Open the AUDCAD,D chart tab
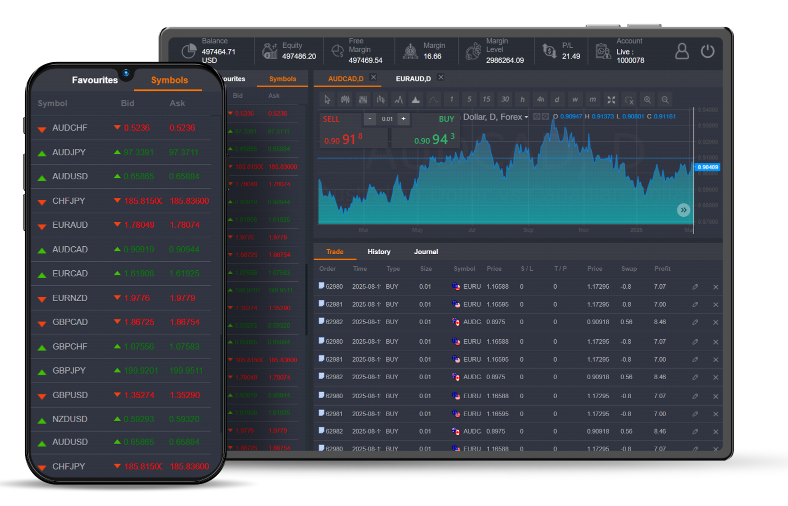This screenshot has height=506, width=788. pos(345,78)
